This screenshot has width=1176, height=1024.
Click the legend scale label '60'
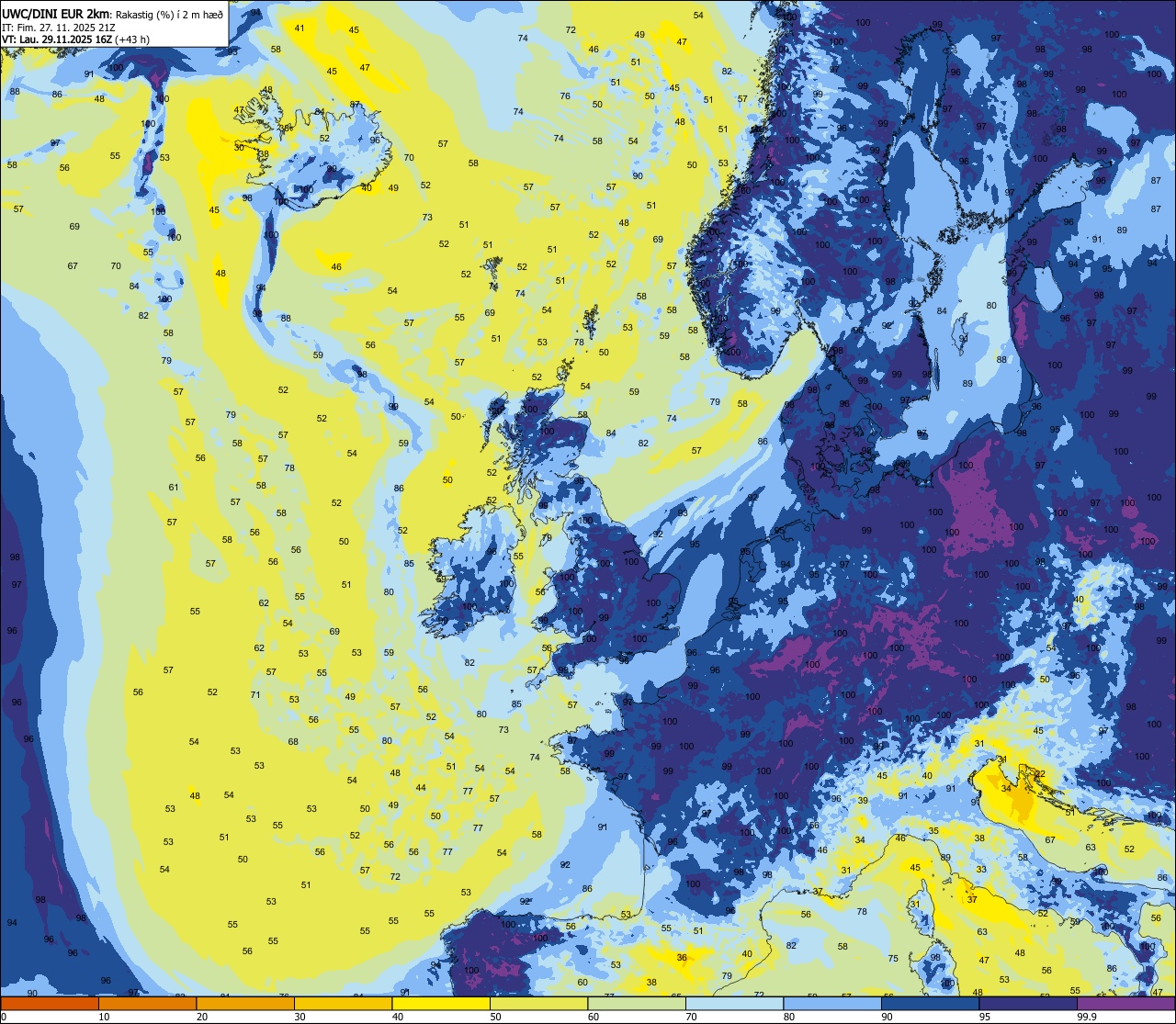(x=594, y=1017)
